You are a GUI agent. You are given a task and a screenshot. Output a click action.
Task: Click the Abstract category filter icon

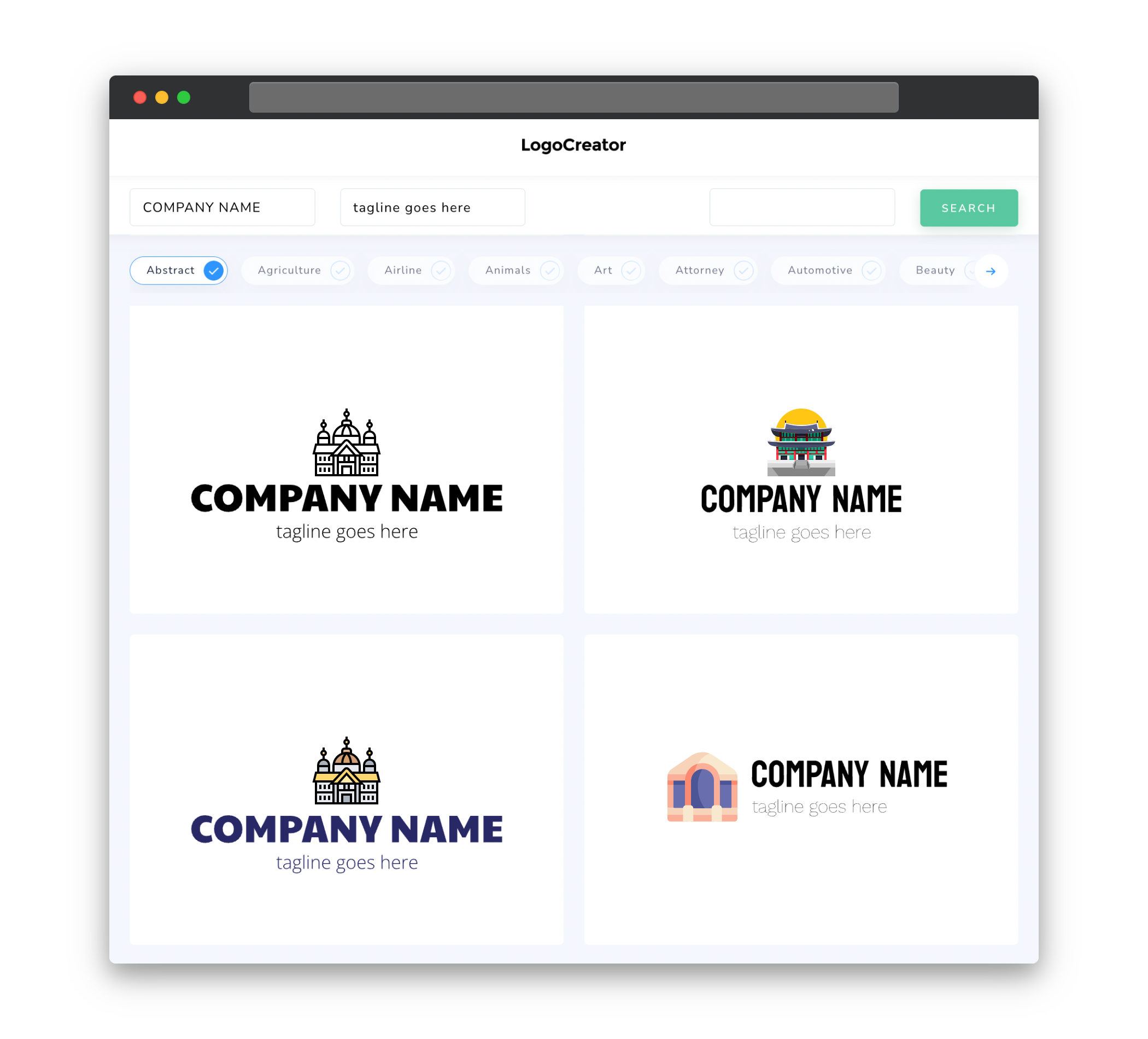(213, 270)
